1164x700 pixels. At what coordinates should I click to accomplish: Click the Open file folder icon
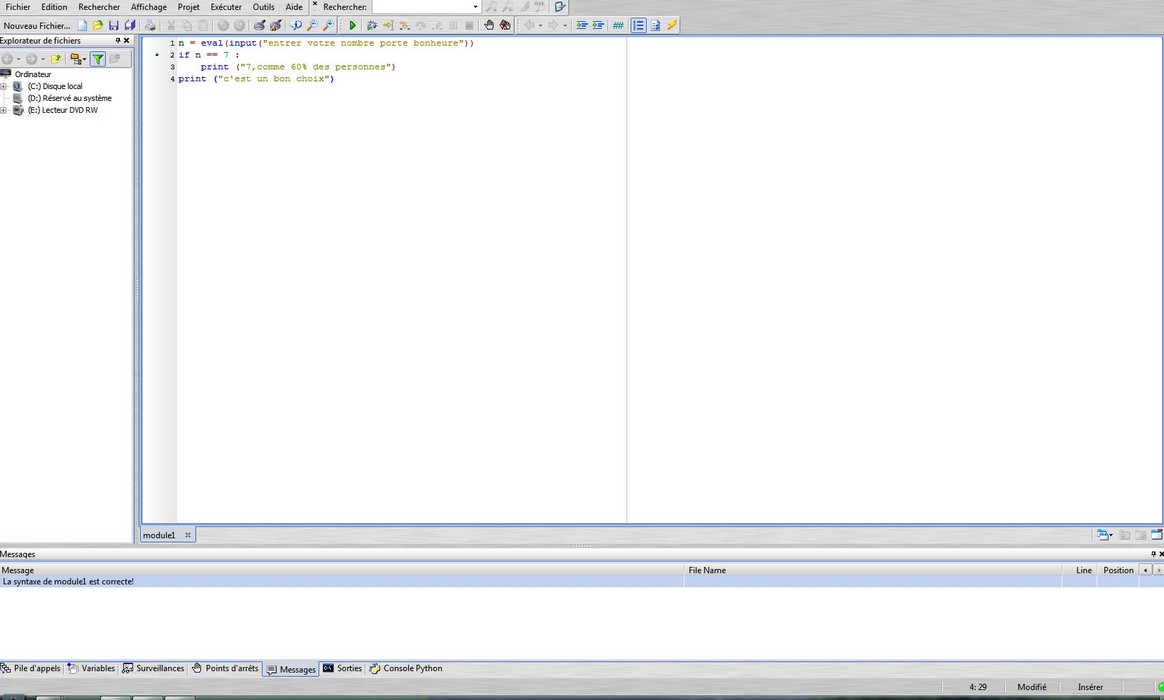coord(98,25)
